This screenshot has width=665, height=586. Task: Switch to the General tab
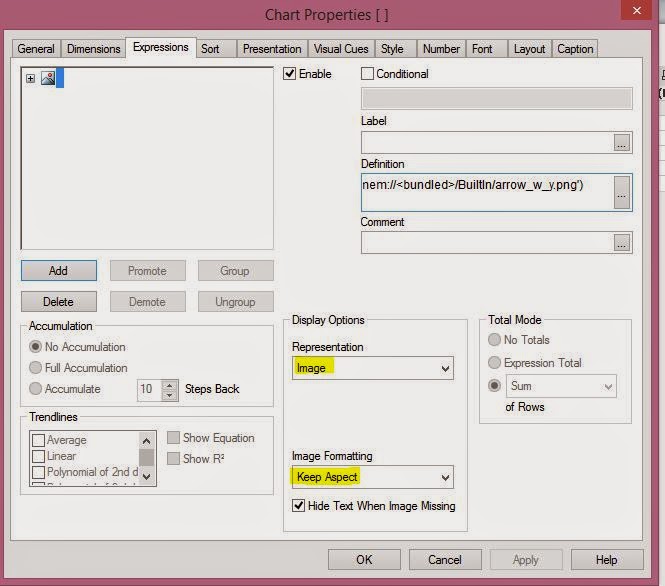(36, 49)
